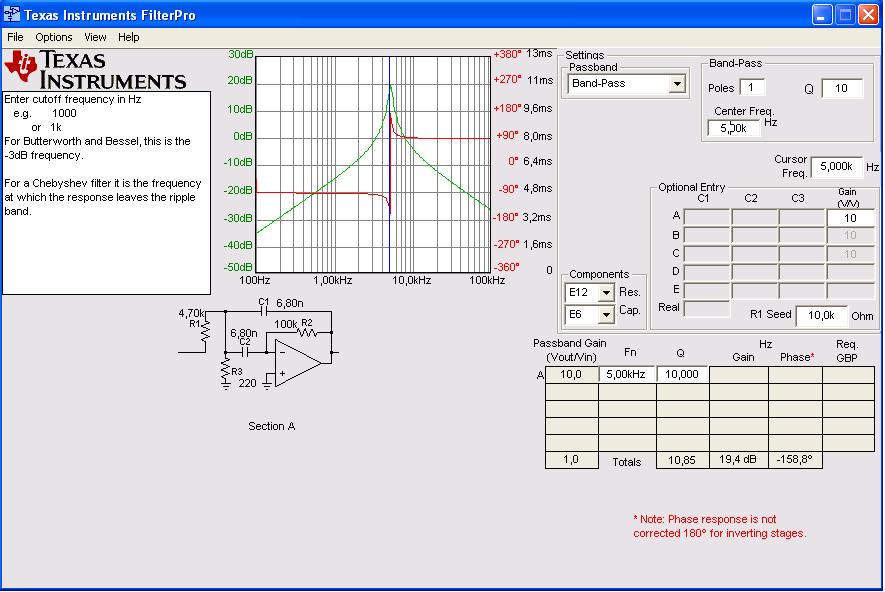Click the Totals phase -158,8° cell
Image resolution: width=885 pixels, height=592 pixels.
point(795,460)
